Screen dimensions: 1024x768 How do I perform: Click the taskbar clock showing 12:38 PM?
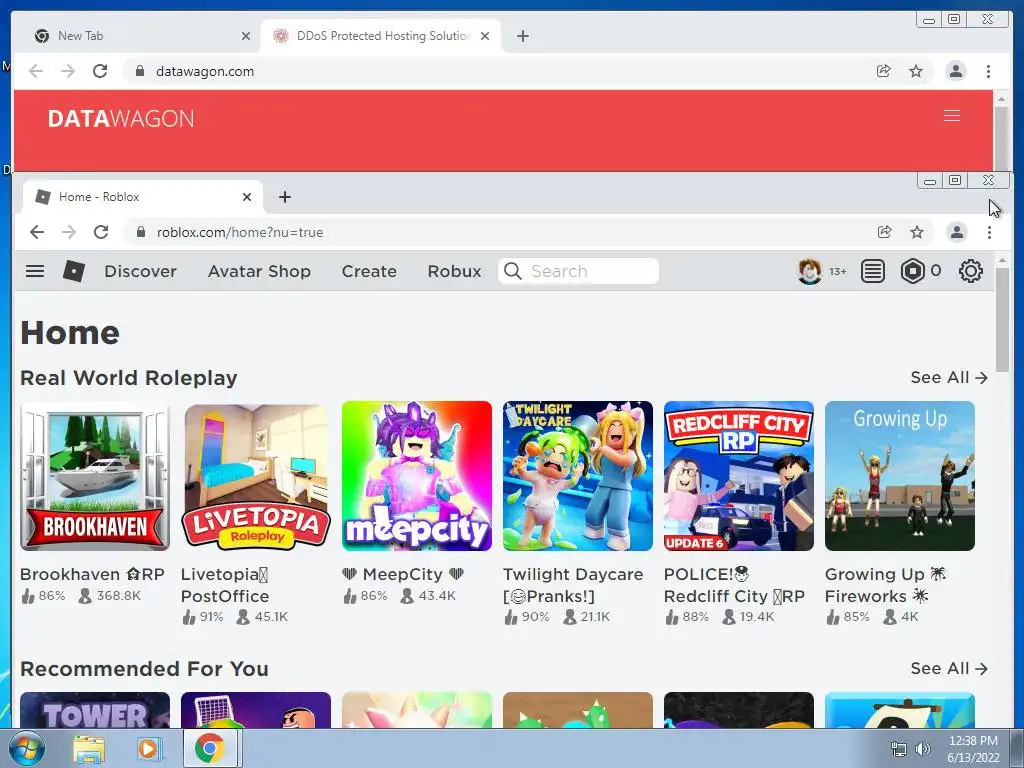973,749
